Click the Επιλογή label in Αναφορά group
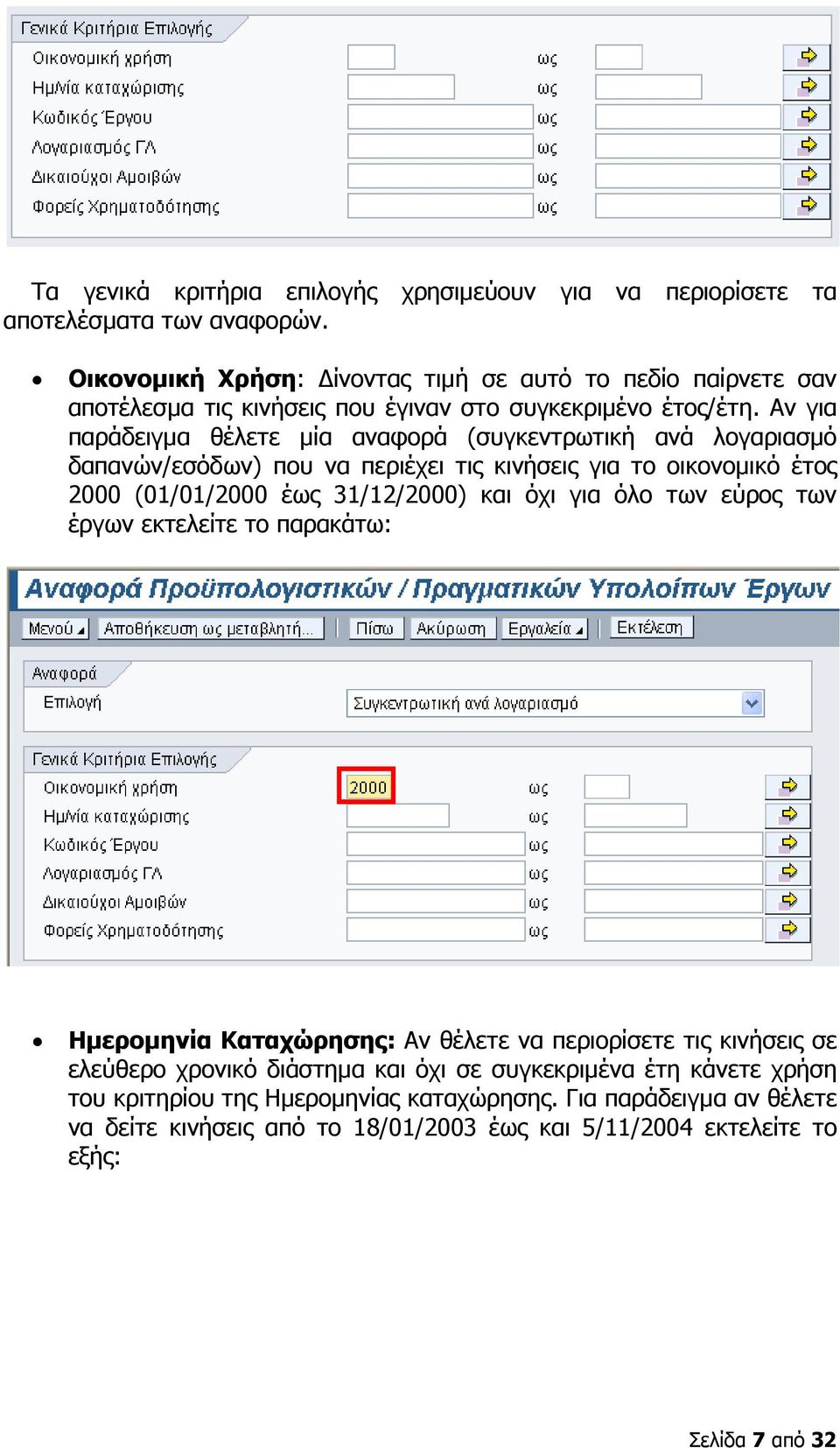This screenshot has height=1448, width=840. tap(73, 702)
